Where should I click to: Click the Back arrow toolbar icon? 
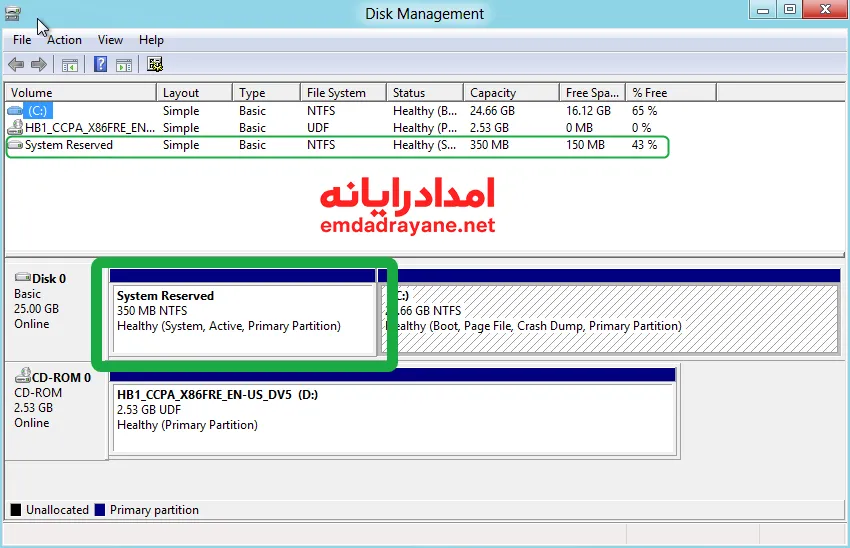[x=16, y=65]
